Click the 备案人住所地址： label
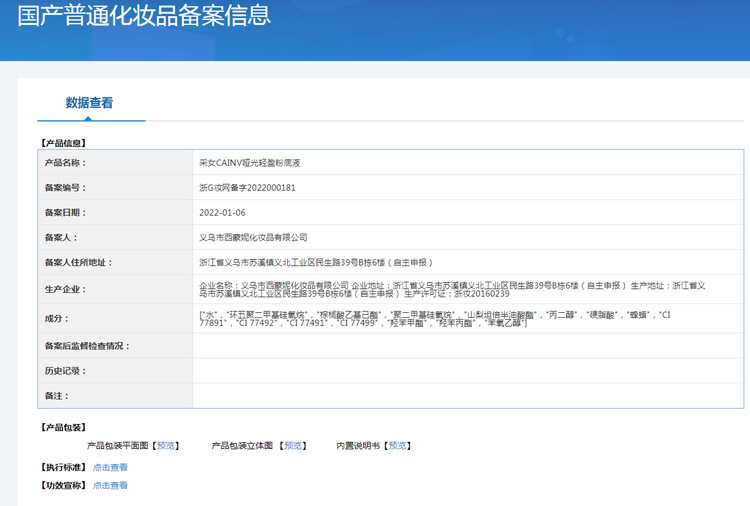750x506 pixels. (78, 263)
